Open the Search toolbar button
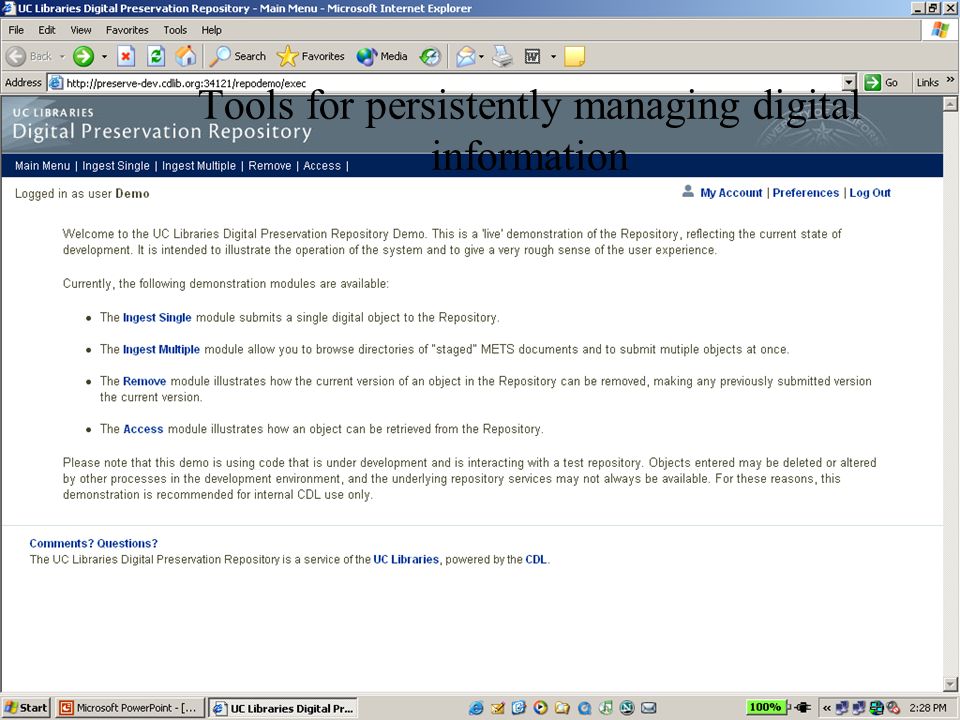 [x=238, y=56]
